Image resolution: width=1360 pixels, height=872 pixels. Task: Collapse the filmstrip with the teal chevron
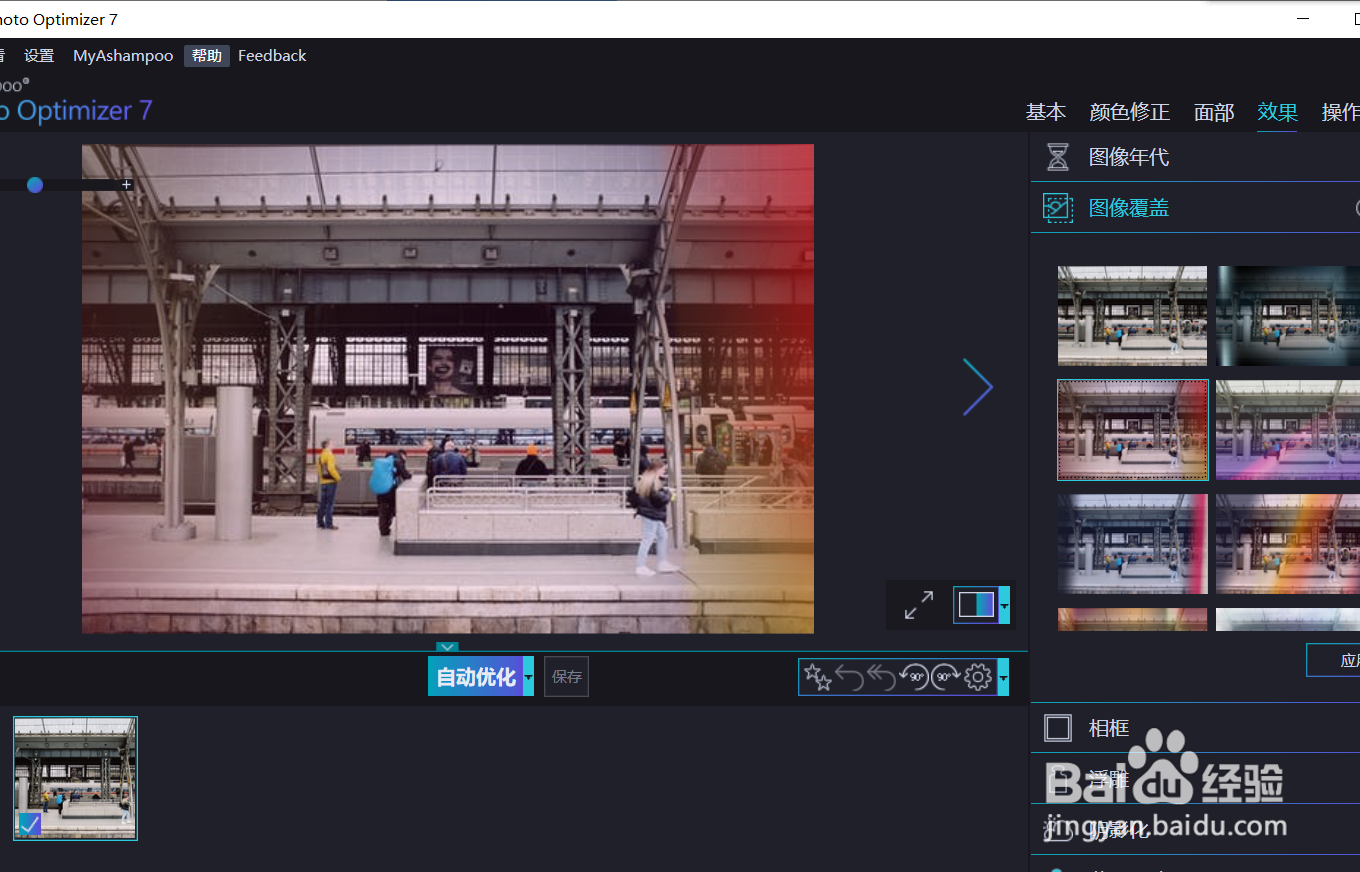point(447,648)
